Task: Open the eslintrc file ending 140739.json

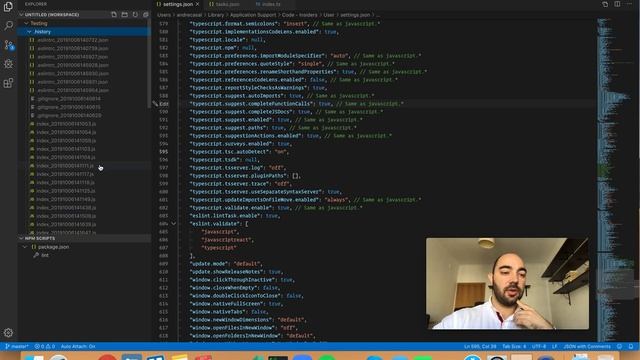Action: (73, 48)
